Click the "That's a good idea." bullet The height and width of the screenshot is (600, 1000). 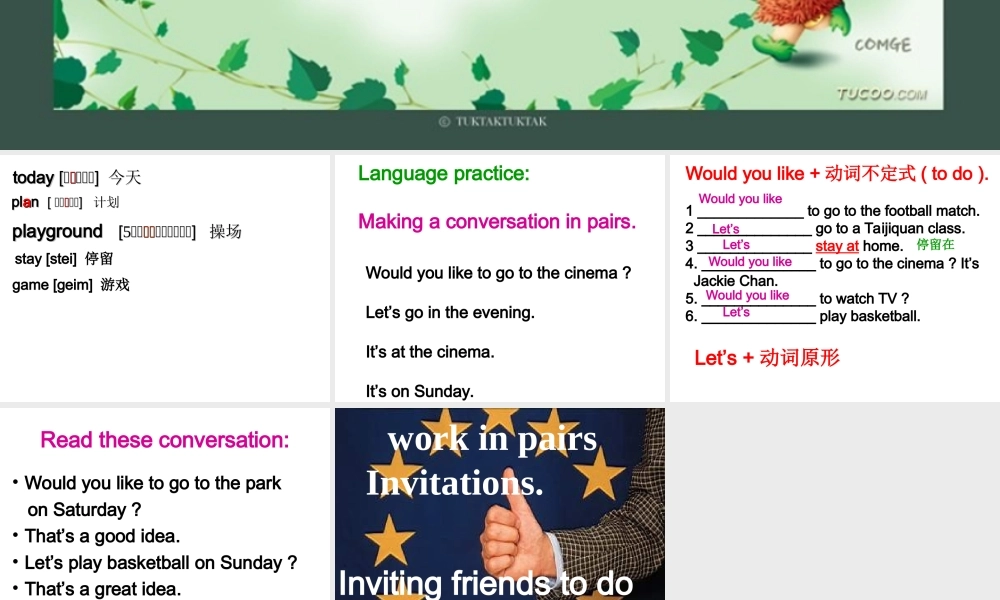(x=102, y=536)
